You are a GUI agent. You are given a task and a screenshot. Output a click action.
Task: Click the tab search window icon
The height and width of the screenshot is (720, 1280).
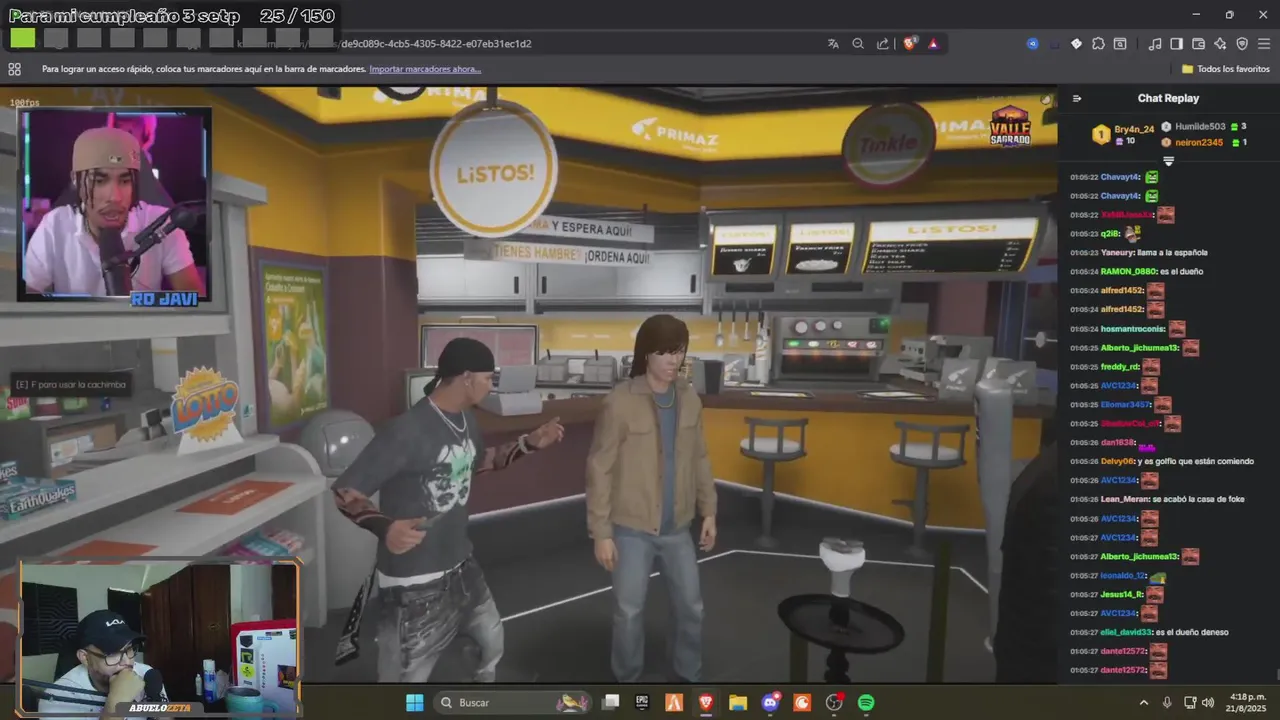[1120, 44]
